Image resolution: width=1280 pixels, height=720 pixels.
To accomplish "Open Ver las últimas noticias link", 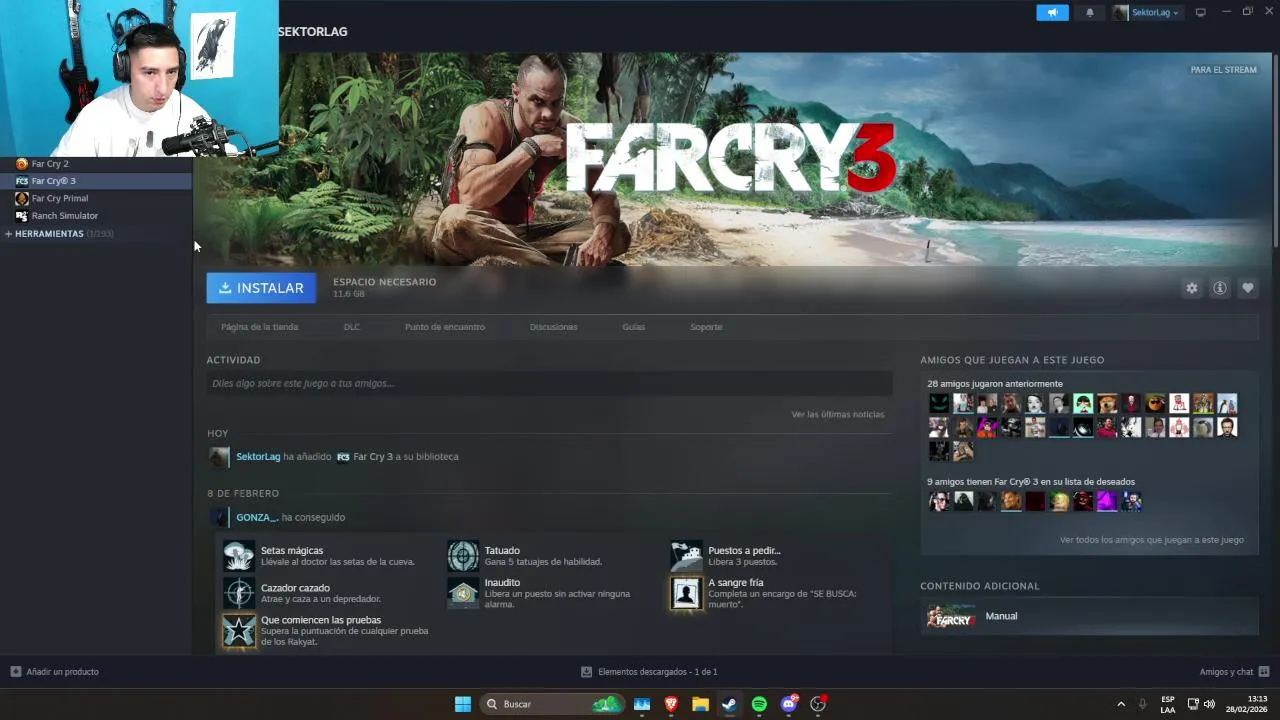I will pyautogui.click(x=837, y=414).
